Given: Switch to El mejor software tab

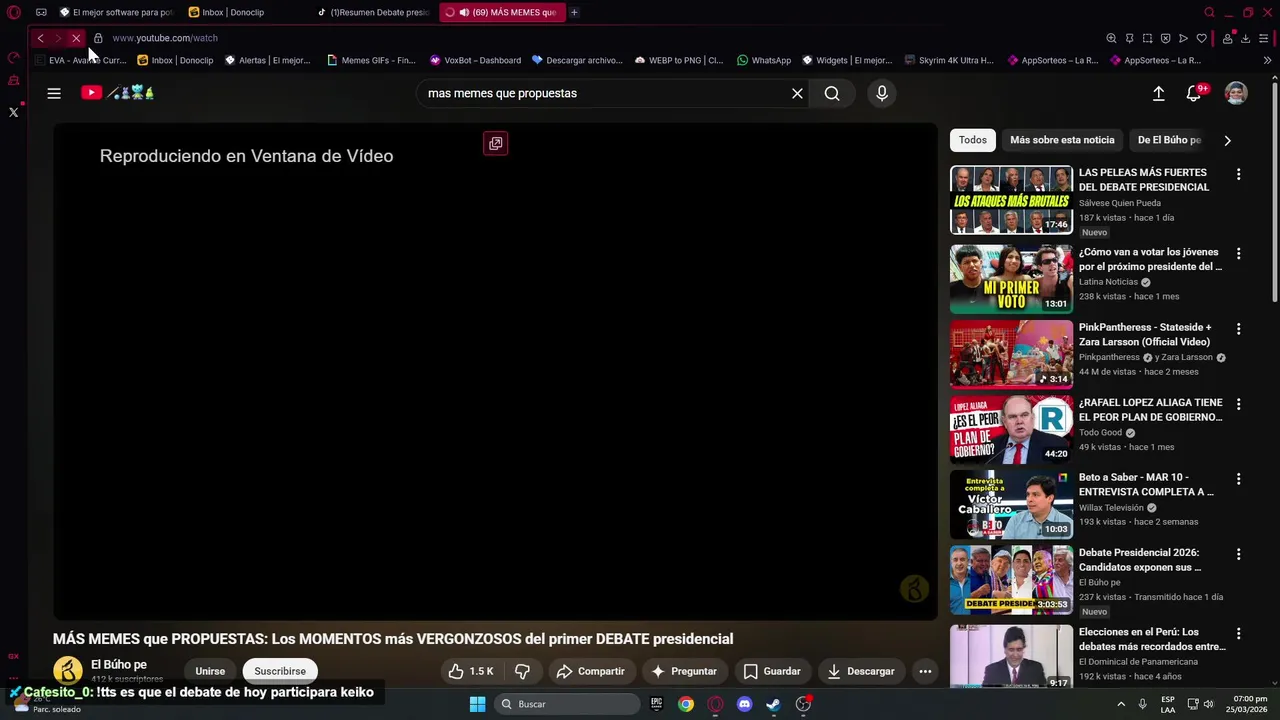Looking at the screenshot, I should 115,12.
